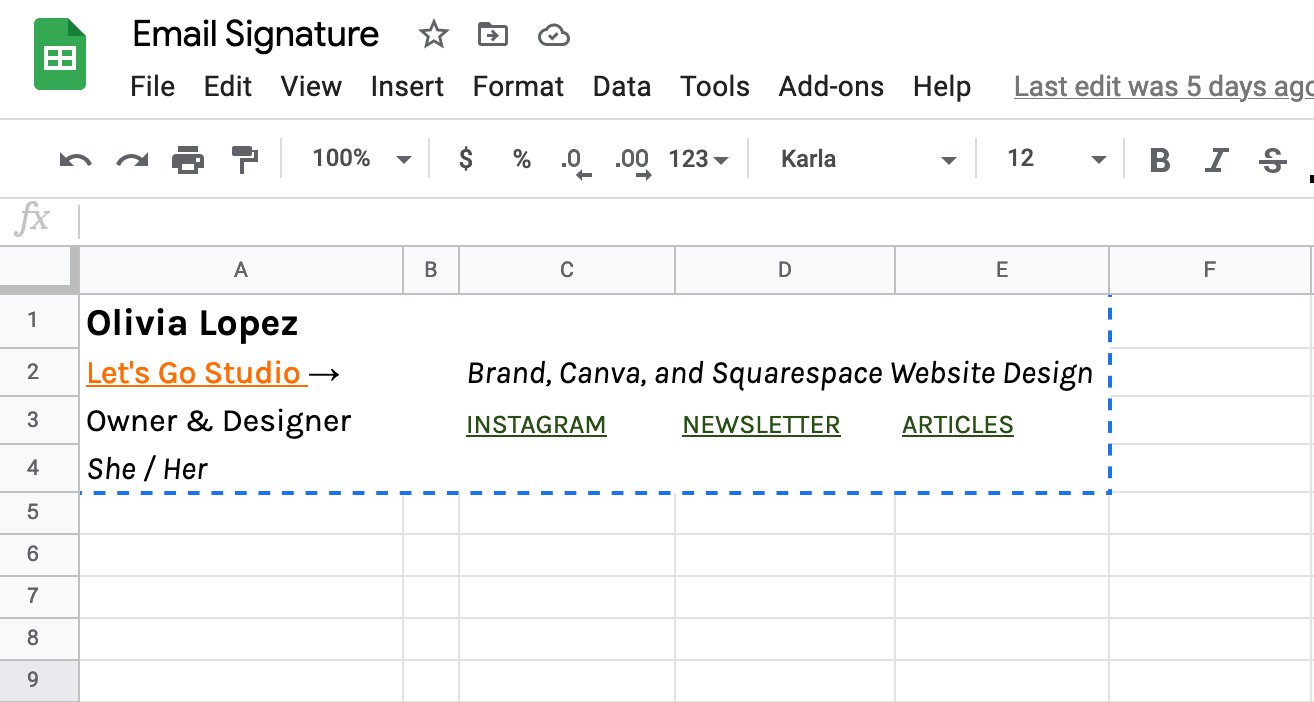Open the Google Sheets home icon
The height and width of the screenshot is (702, 1314).
(x=60, y=56)
